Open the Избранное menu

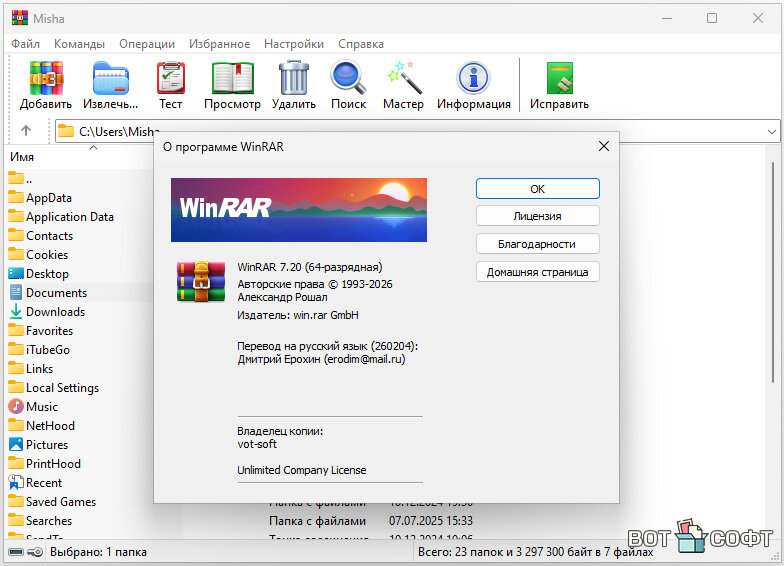coord(219,44)
